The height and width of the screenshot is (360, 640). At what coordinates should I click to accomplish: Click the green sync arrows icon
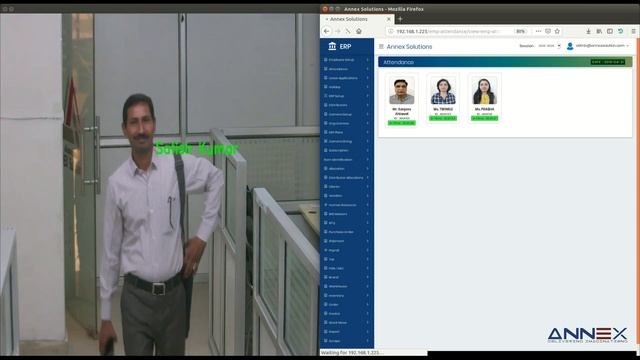[x=620, y=31]
